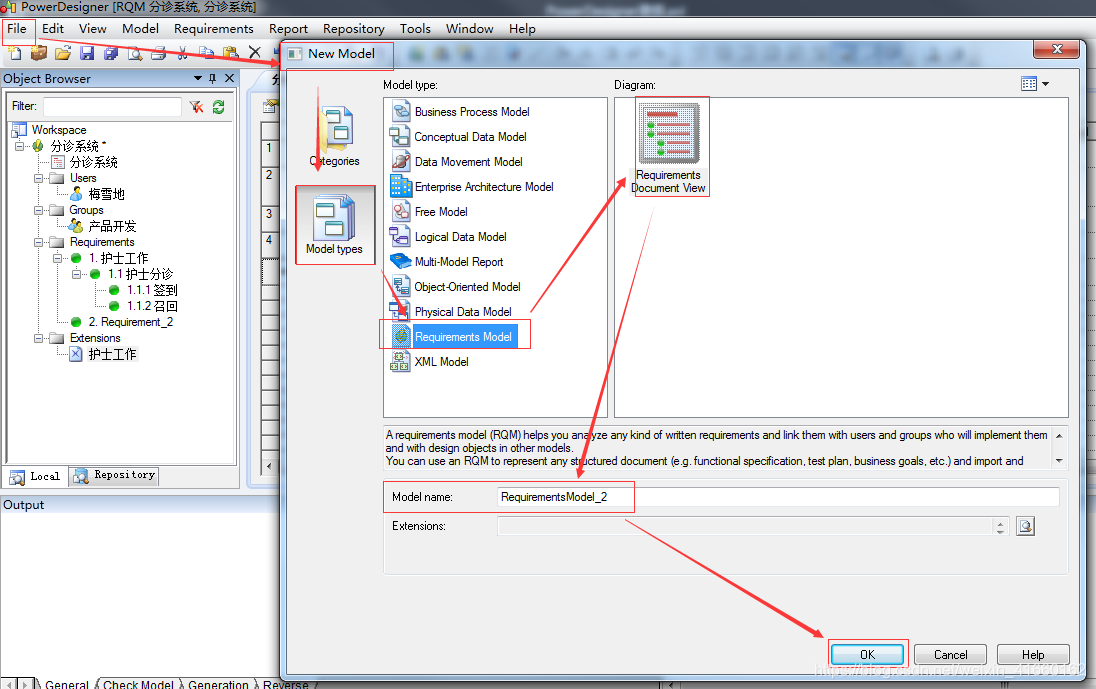Viewport: 1096px width, 689px height.
Task: Refresh the Object Browser filter
Action: (219, 107)
